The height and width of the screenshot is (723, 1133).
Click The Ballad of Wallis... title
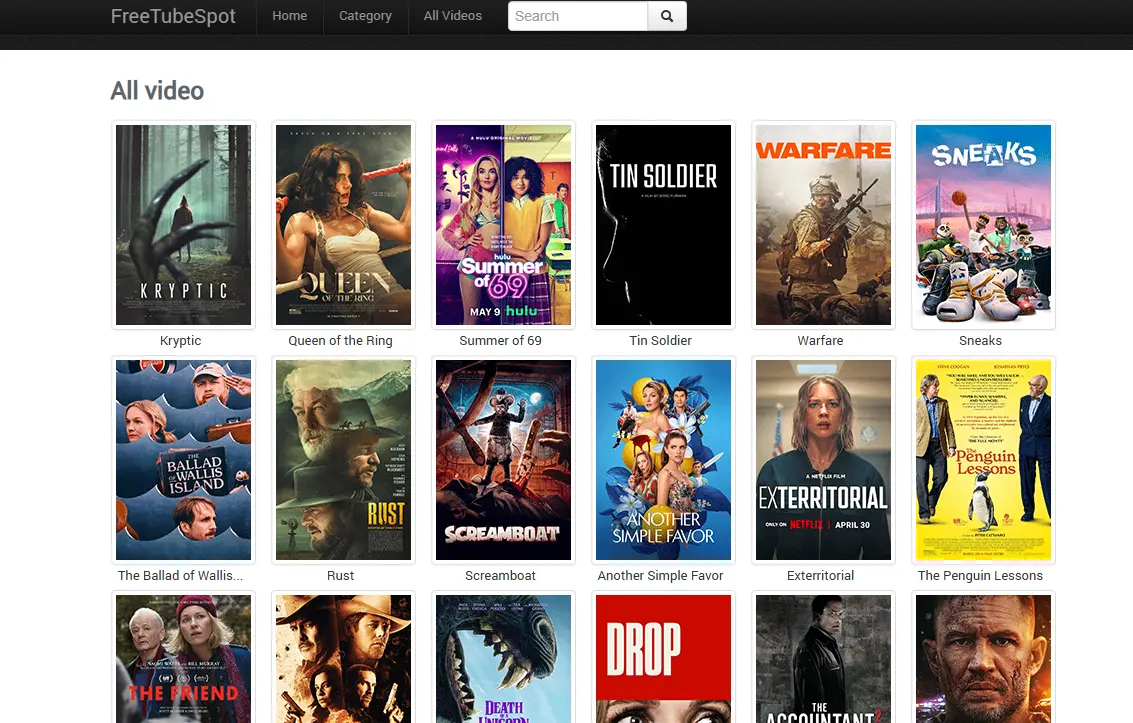point(181,576)
